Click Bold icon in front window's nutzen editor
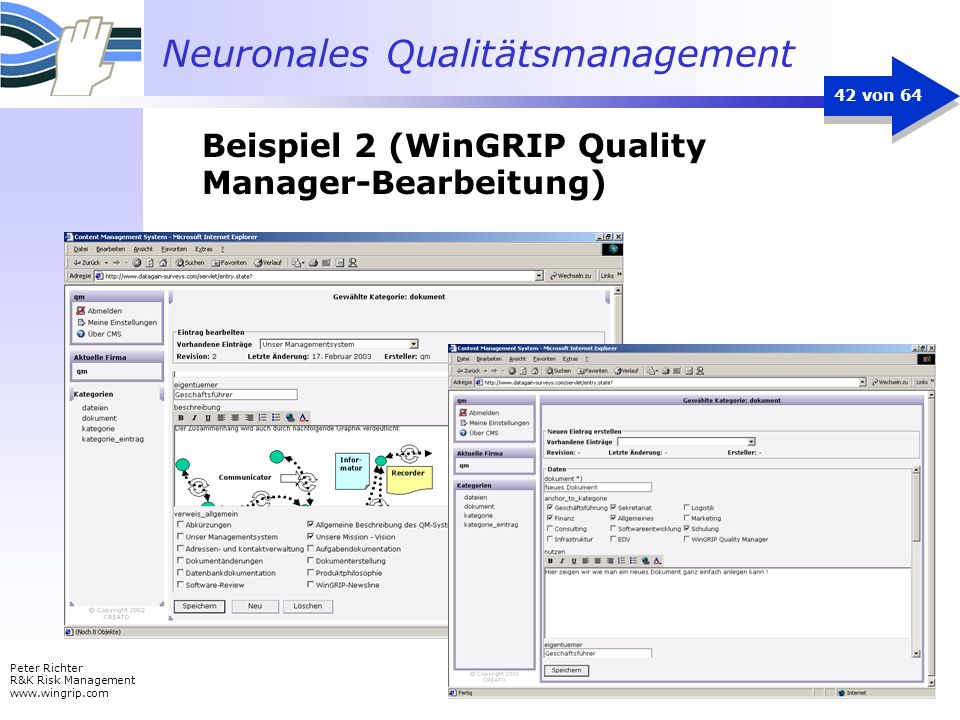The height and width of the screenshot is (720, 960). tap(550, 561)
